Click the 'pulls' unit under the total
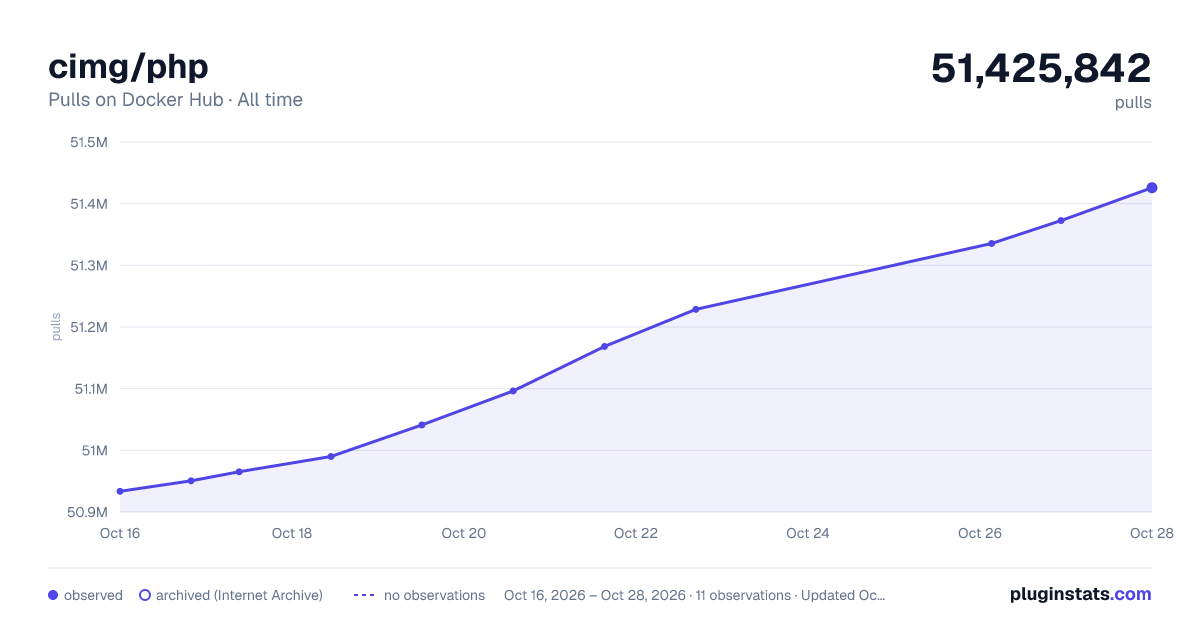Image resolution: width=1200 pixels, height=630 pixels. point(1133,102)
